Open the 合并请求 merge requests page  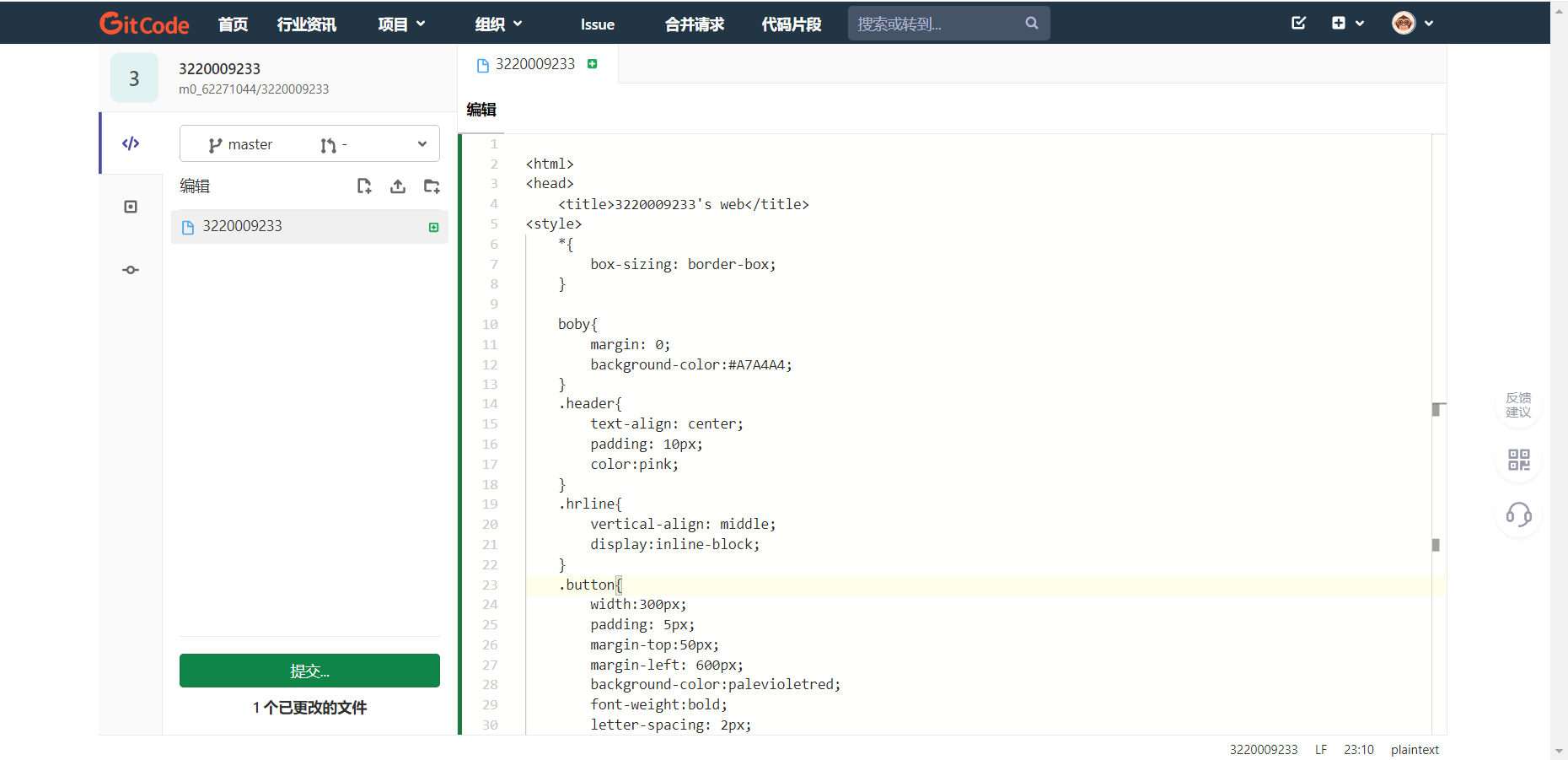[695, 24]
